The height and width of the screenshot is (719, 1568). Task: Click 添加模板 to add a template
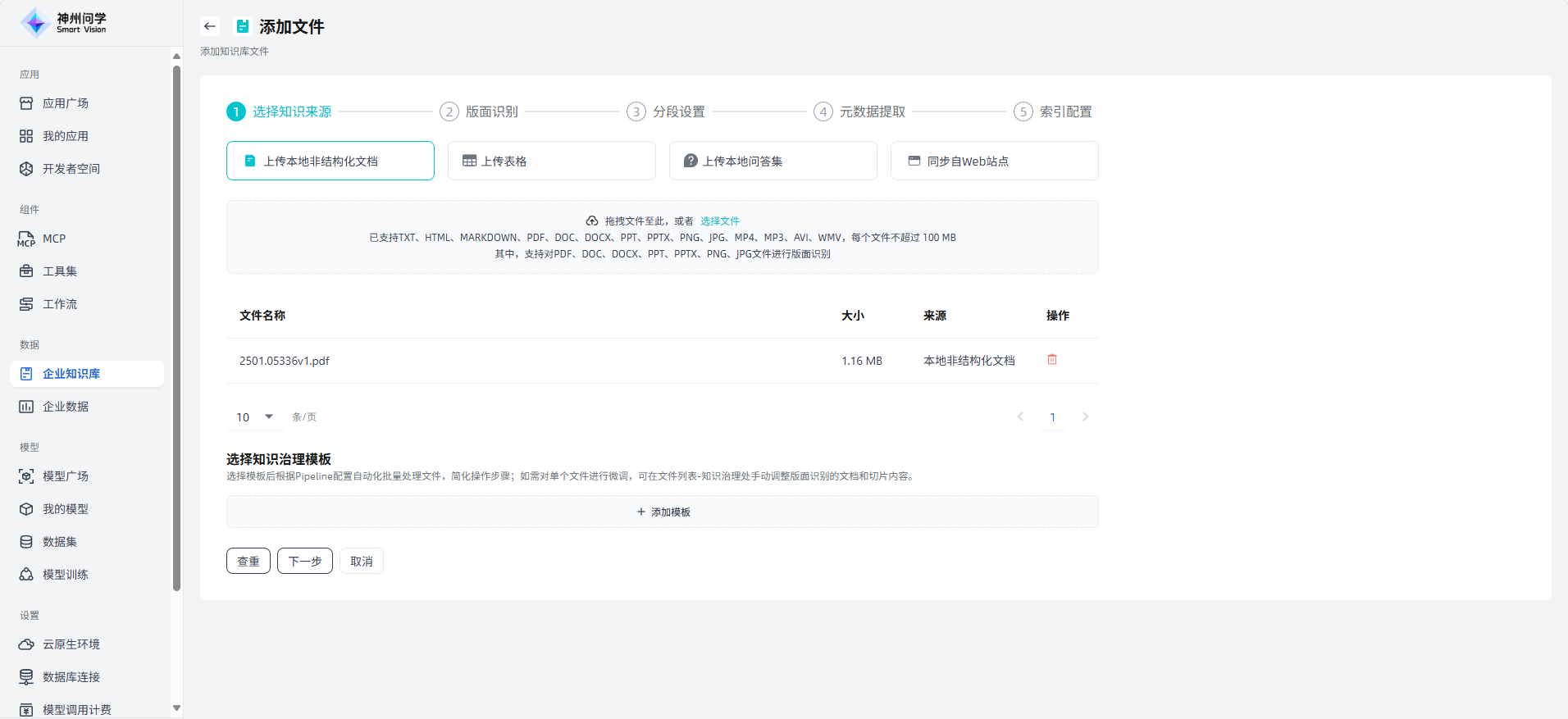tap(663, 512)
